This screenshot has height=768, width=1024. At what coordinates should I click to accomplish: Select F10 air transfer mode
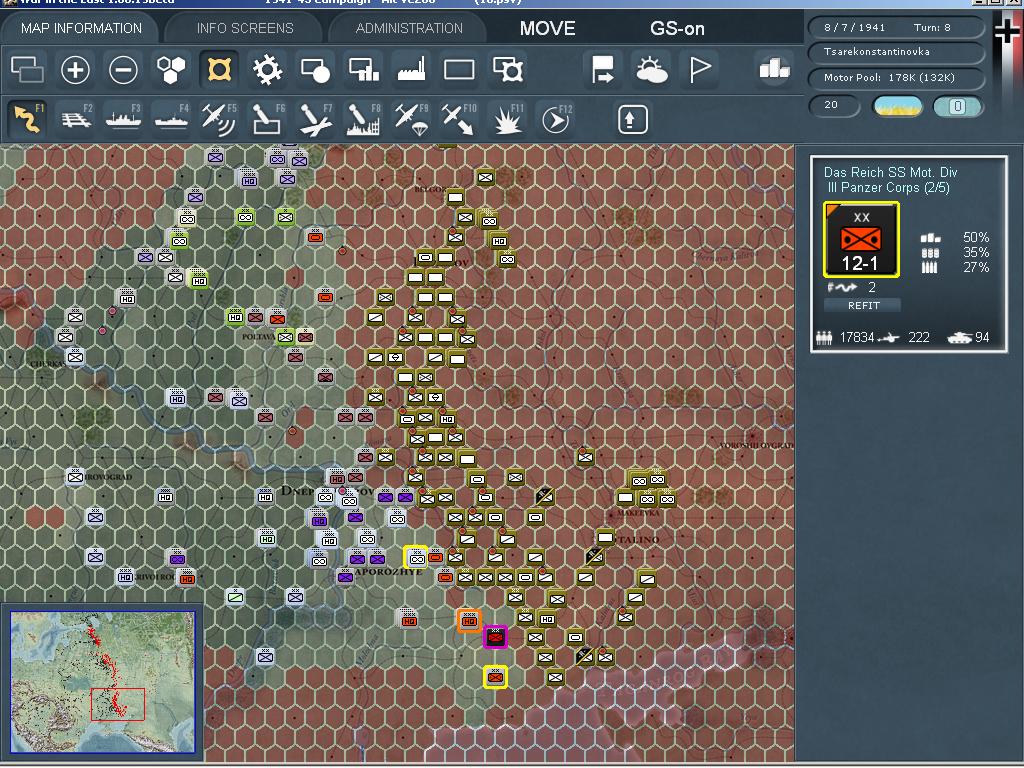point(460,119)
